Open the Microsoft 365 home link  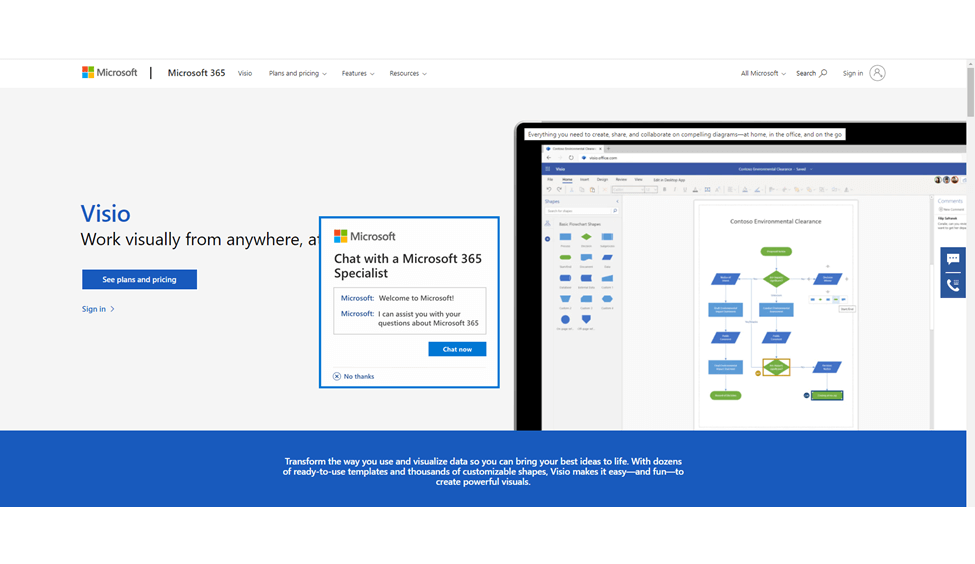click(x=196, y=73)
